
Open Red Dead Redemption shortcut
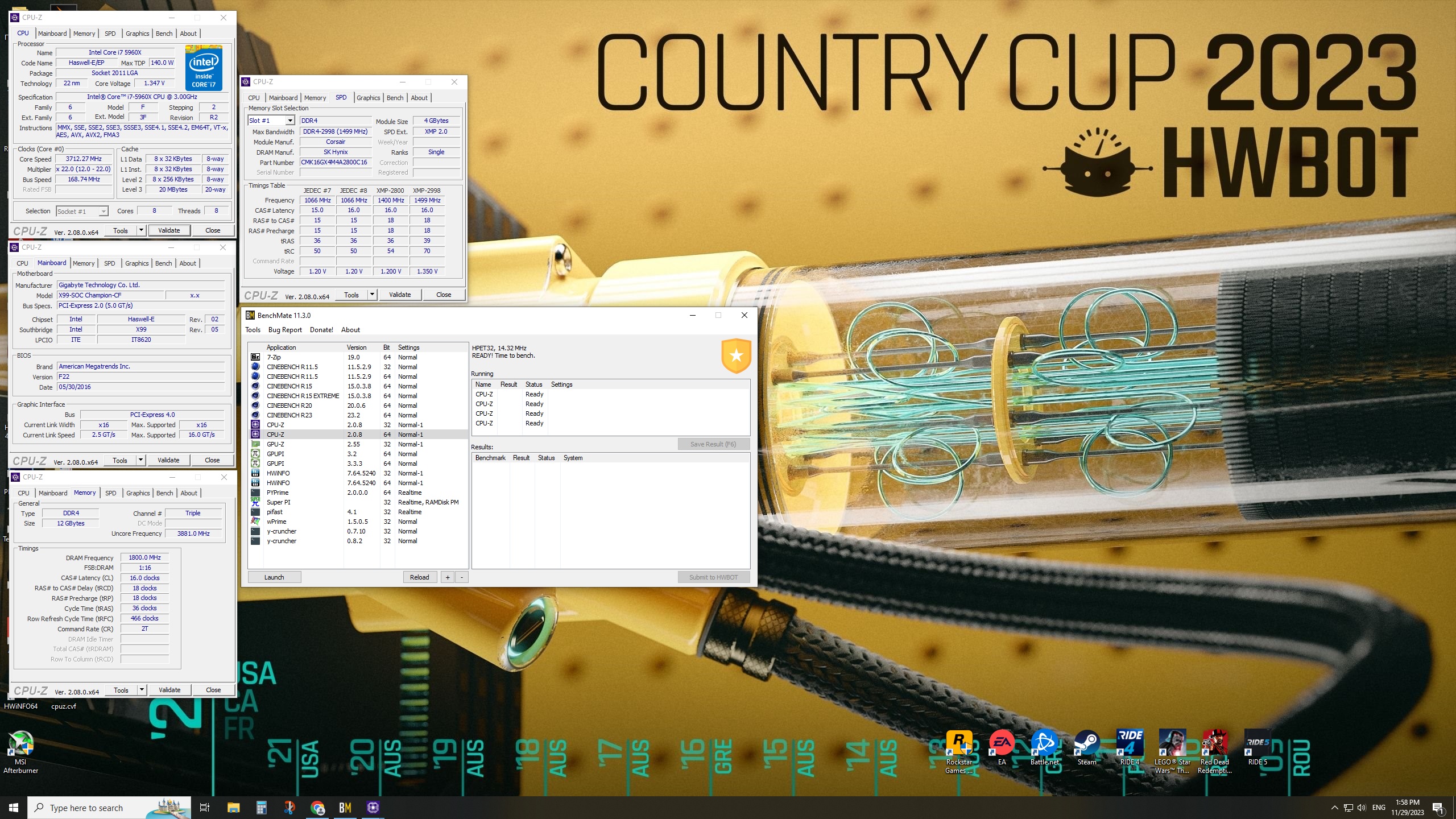tap(1215, 752)
